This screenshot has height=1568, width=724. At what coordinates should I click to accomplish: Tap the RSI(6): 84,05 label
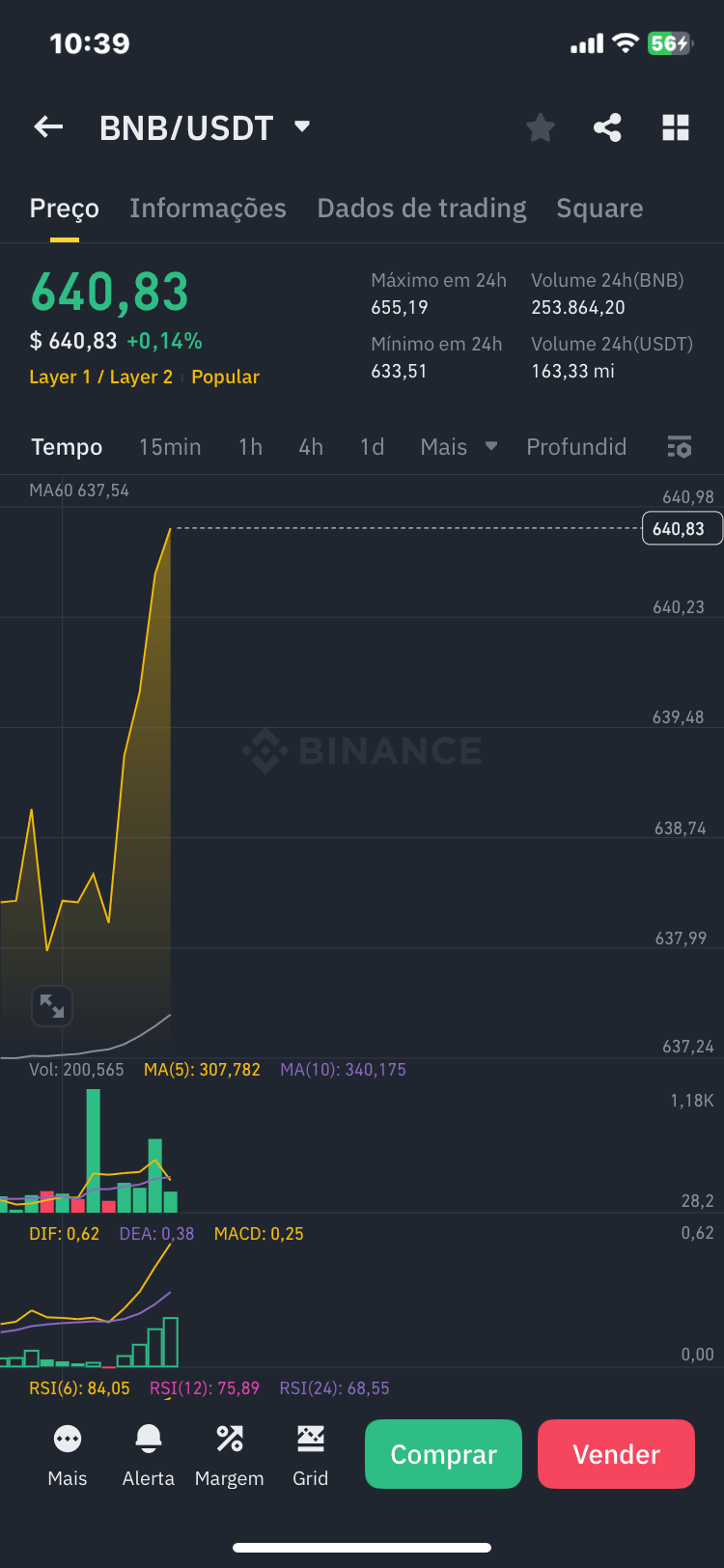[79, 1388]
